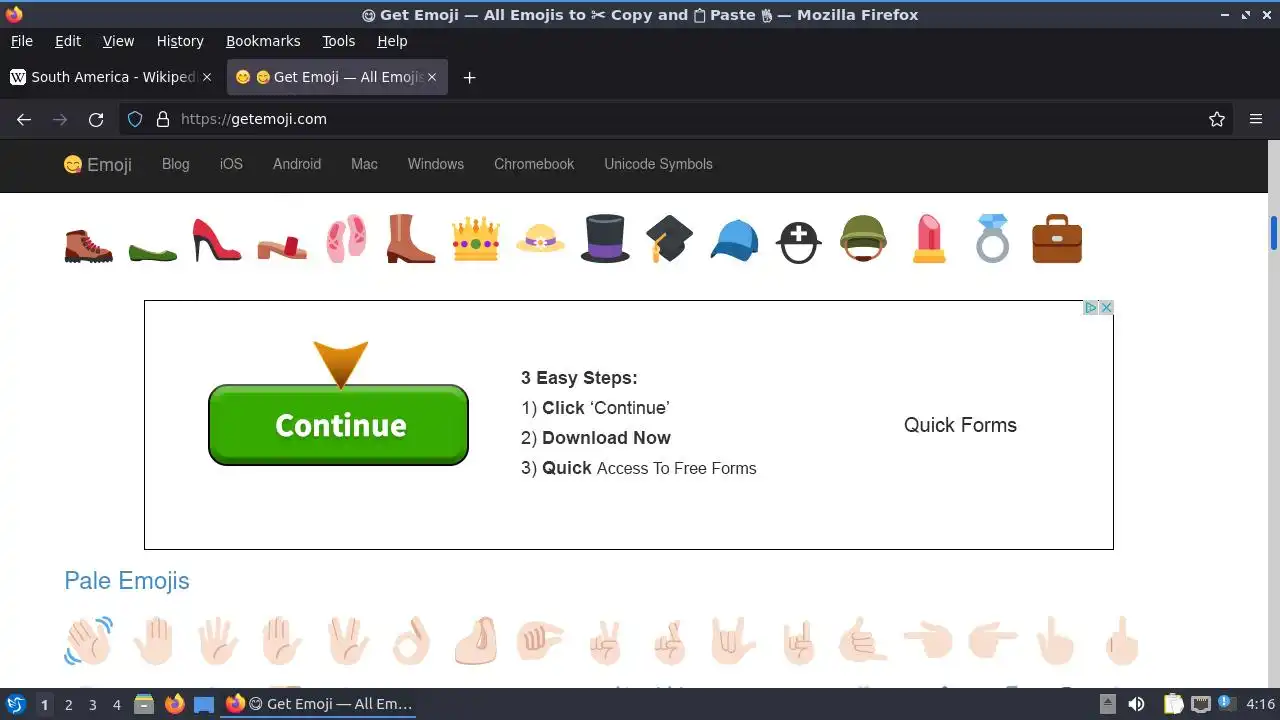Copy the pale middle finger emoji
This screenshot has height=720, width=1280.
point(1121,641)
